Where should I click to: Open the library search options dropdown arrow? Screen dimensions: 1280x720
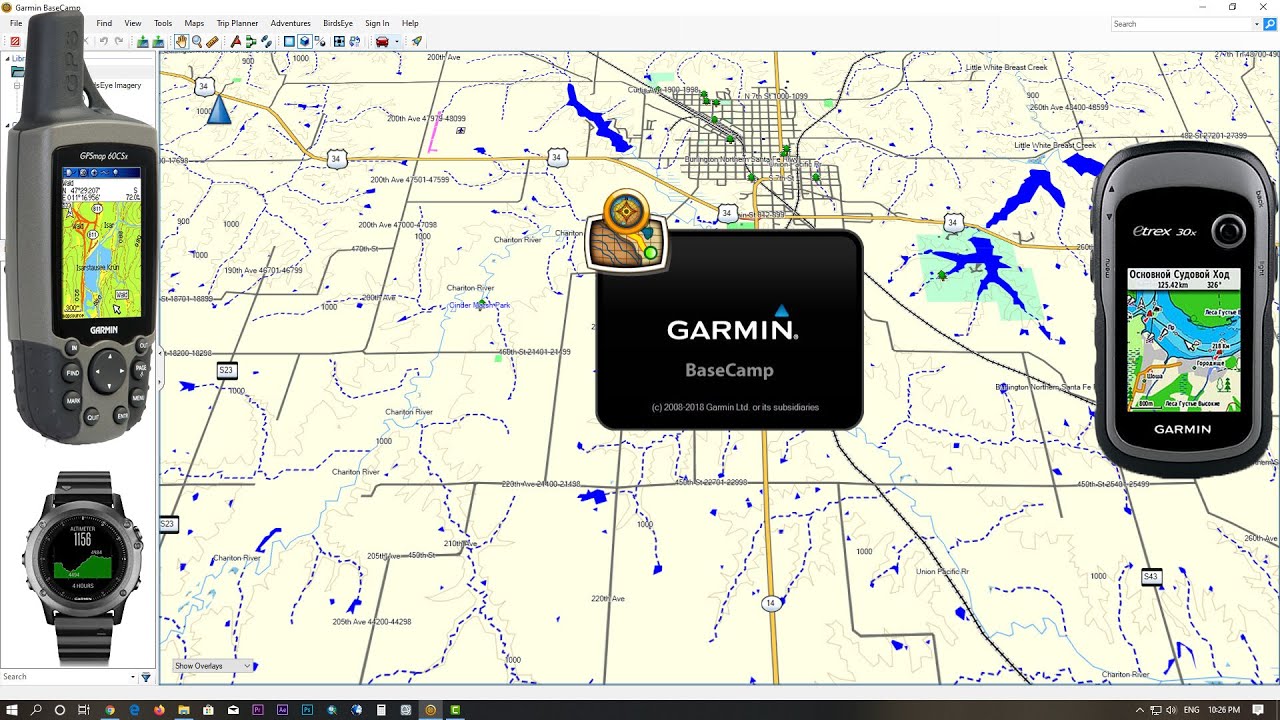[x=132, y=677]
